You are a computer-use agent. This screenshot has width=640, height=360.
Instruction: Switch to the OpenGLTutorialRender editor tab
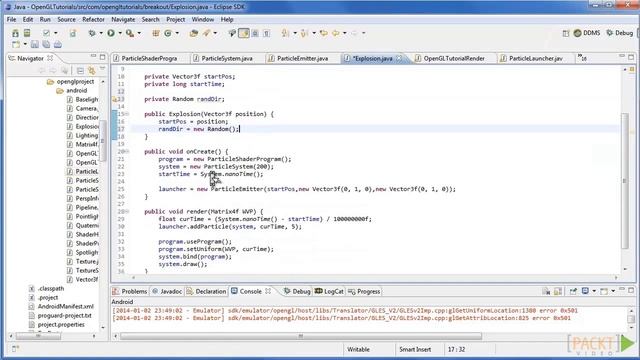(453, 58)
